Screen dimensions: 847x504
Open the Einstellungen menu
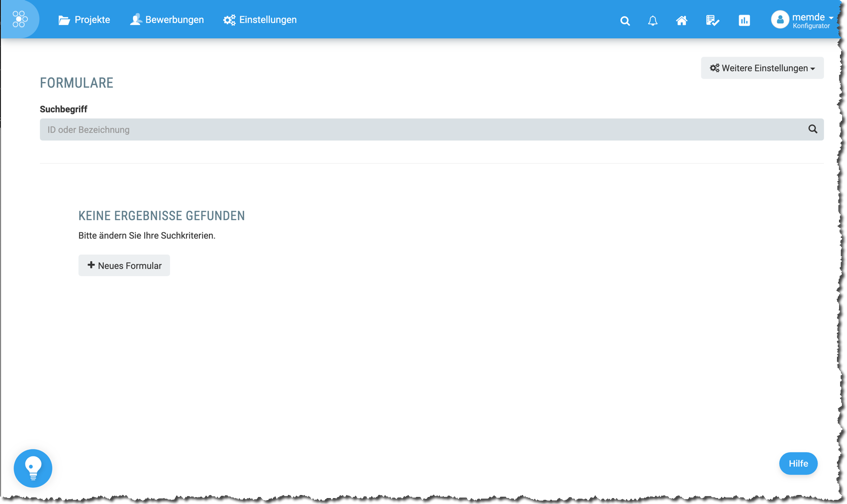(x=260, y=20)
